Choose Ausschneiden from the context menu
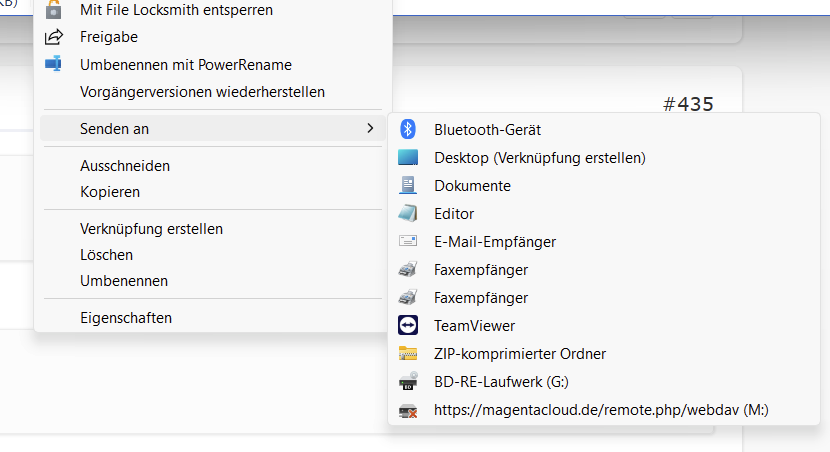This screenshot has width=830, height=452. pyautogui.click(x=125, y=165)
